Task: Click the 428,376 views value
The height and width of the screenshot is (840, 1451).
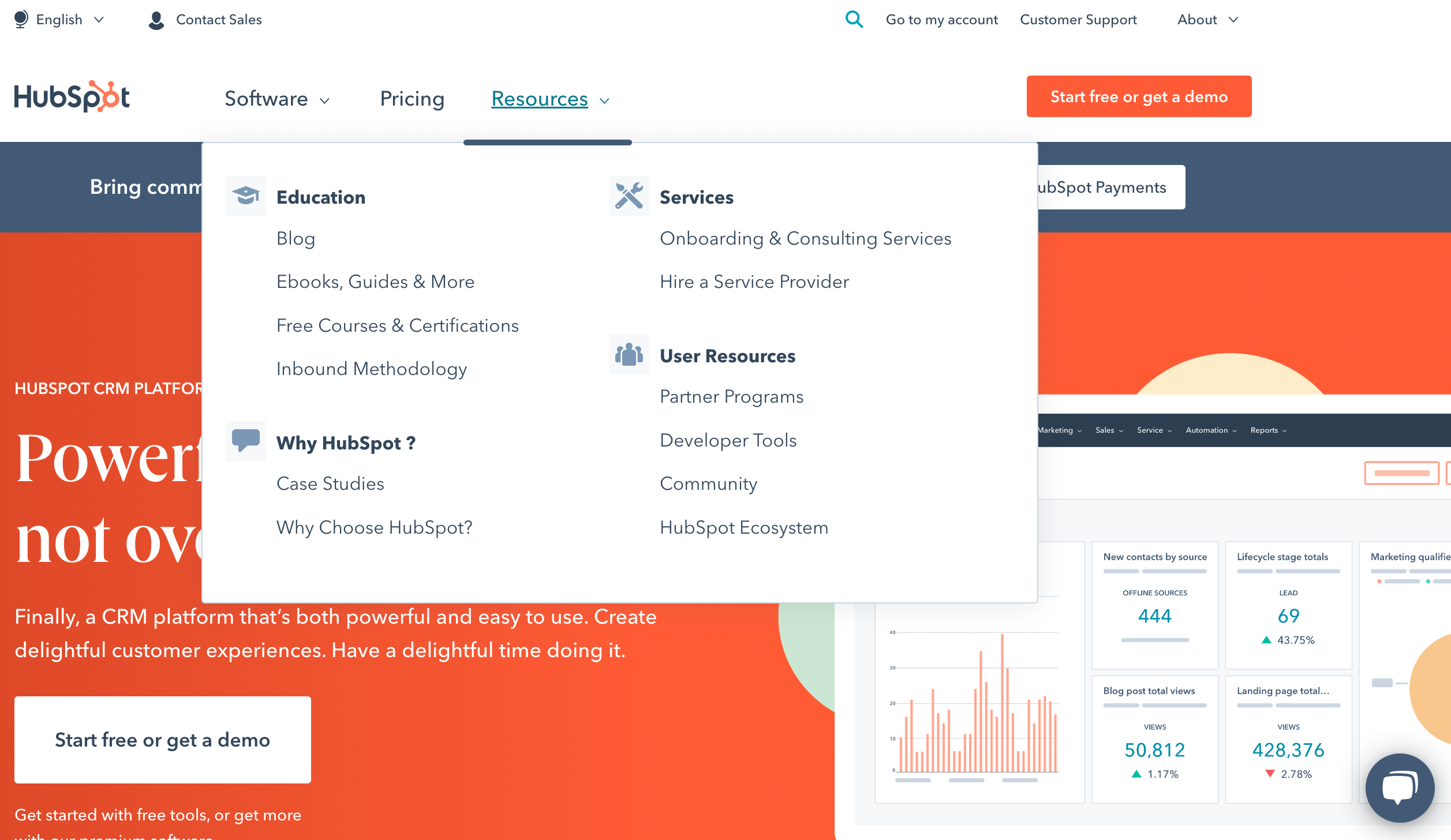Action: click(1288, 750)
